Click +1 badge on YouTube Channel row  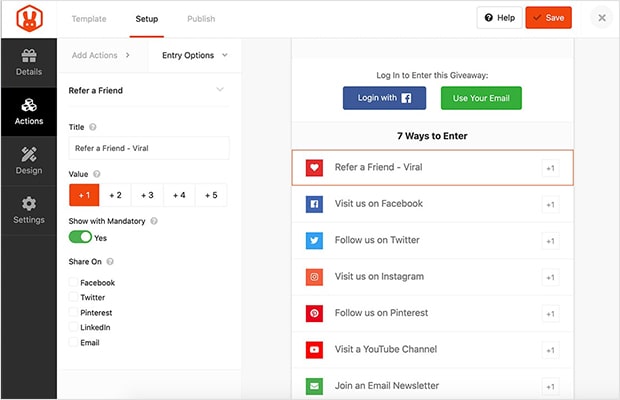(550, 350)
